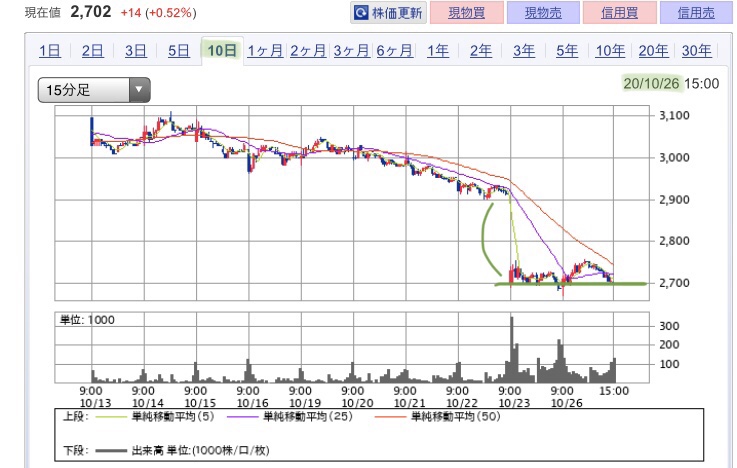This screenshot has height=468, width=737.
Task: Click the 単位: 1000 volume label
Action: click(87, 320)
